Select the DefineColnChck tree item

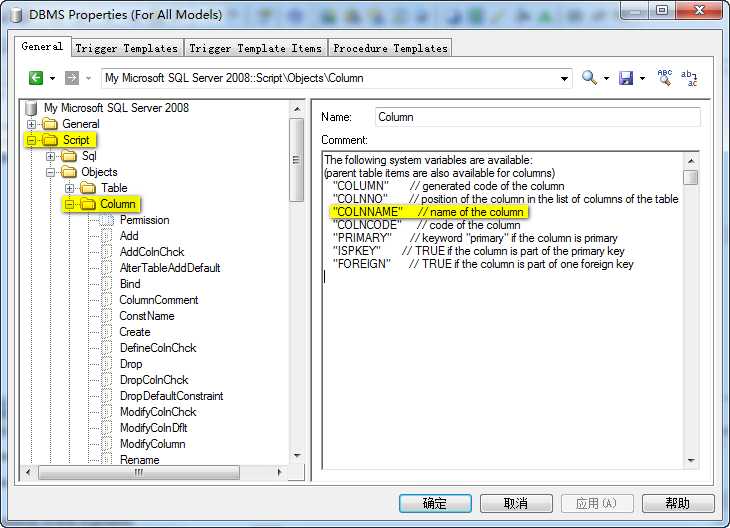158,348
